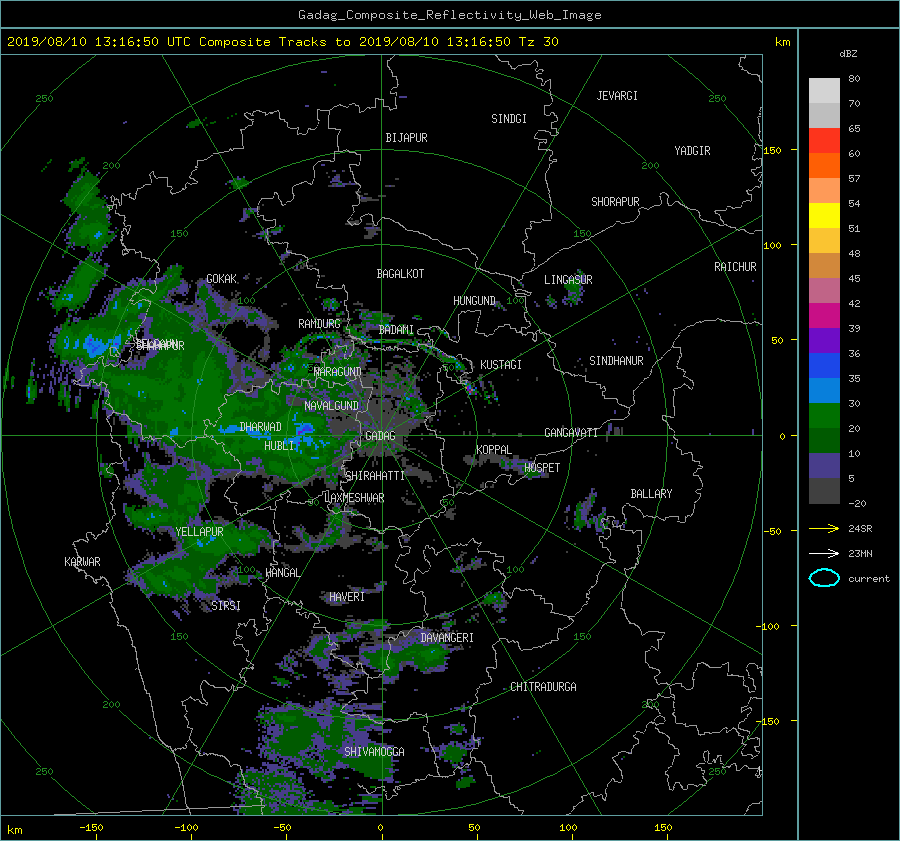Click the KARWAR coastal label

coord(82,562)
